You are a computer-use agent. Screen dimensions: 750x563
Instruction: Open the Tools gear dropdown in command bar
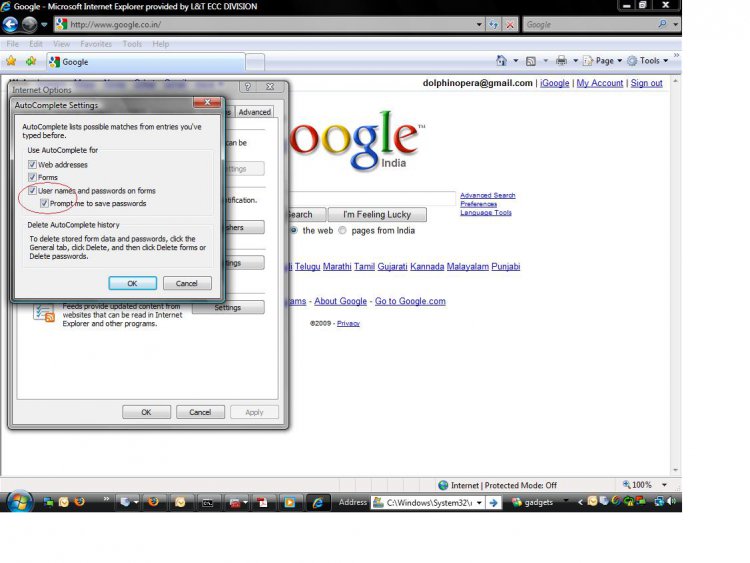647,61
